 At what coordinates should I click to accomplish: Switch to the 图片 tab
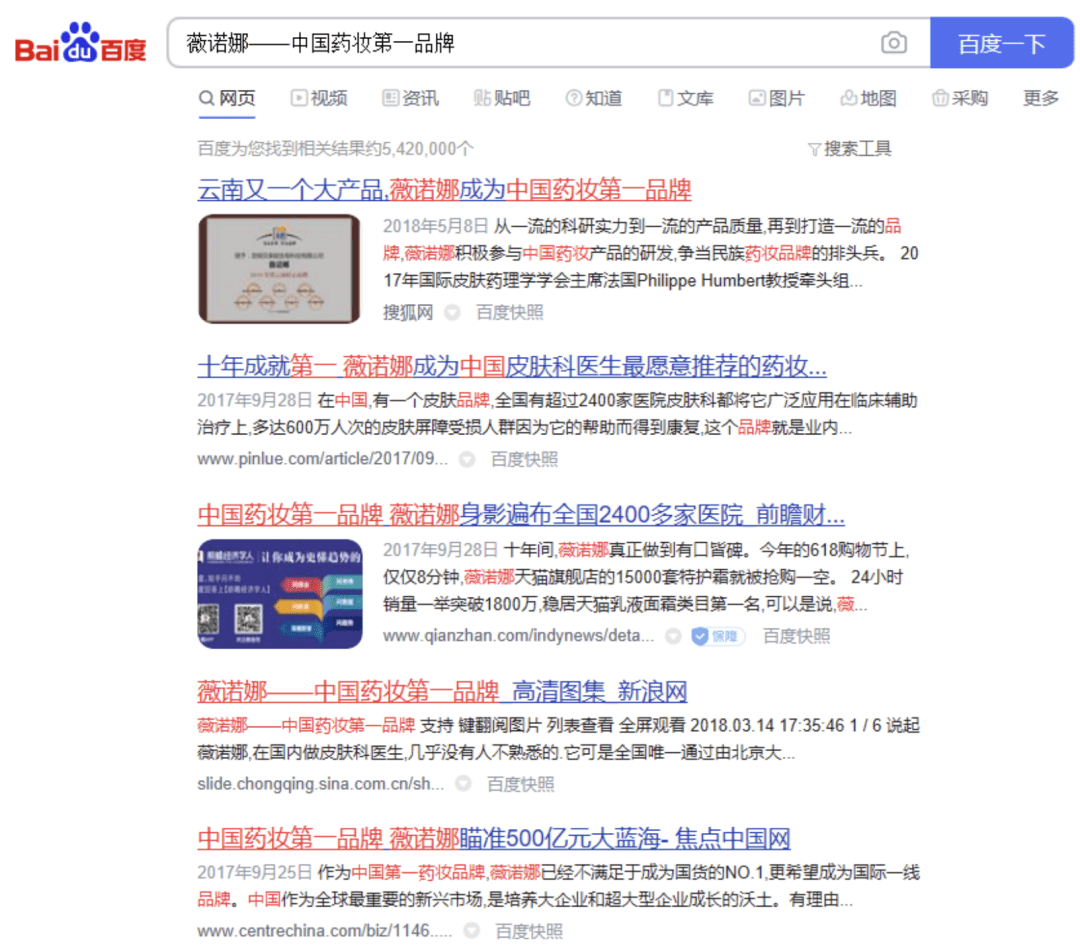[777, 99]
